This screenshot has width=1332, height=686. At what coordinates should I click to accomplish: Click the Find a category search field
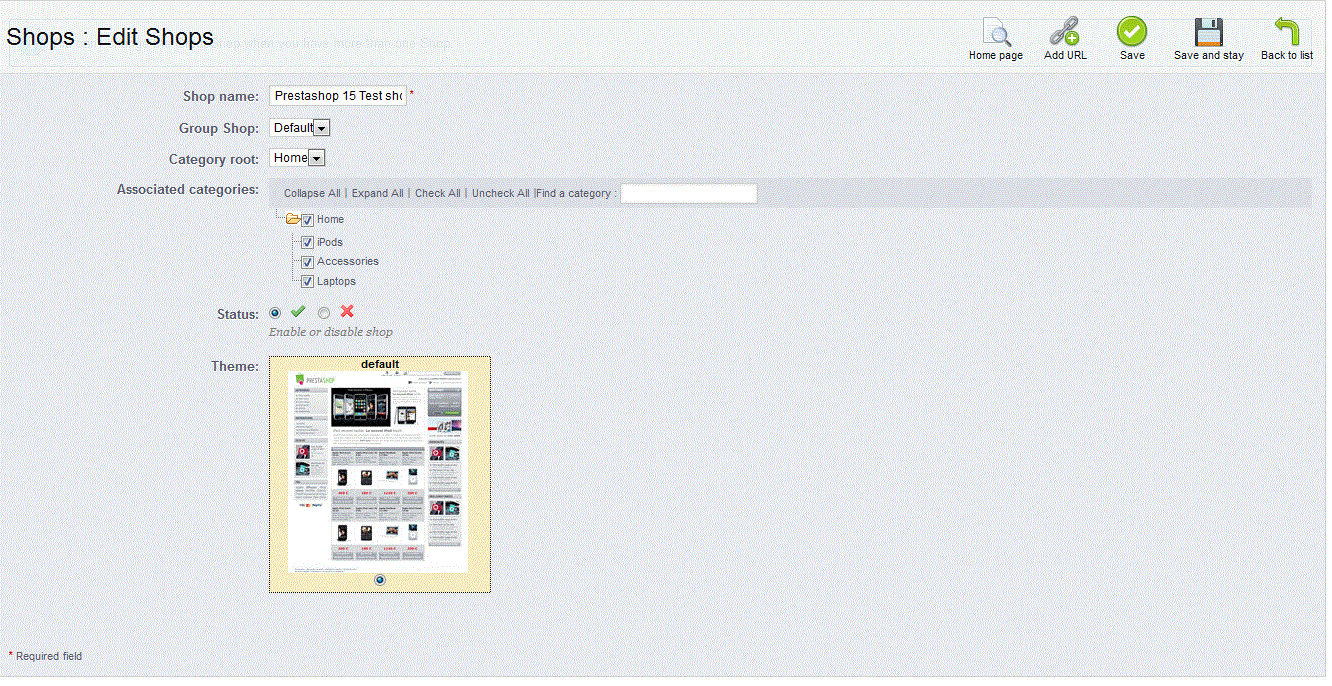pos(688,193)
